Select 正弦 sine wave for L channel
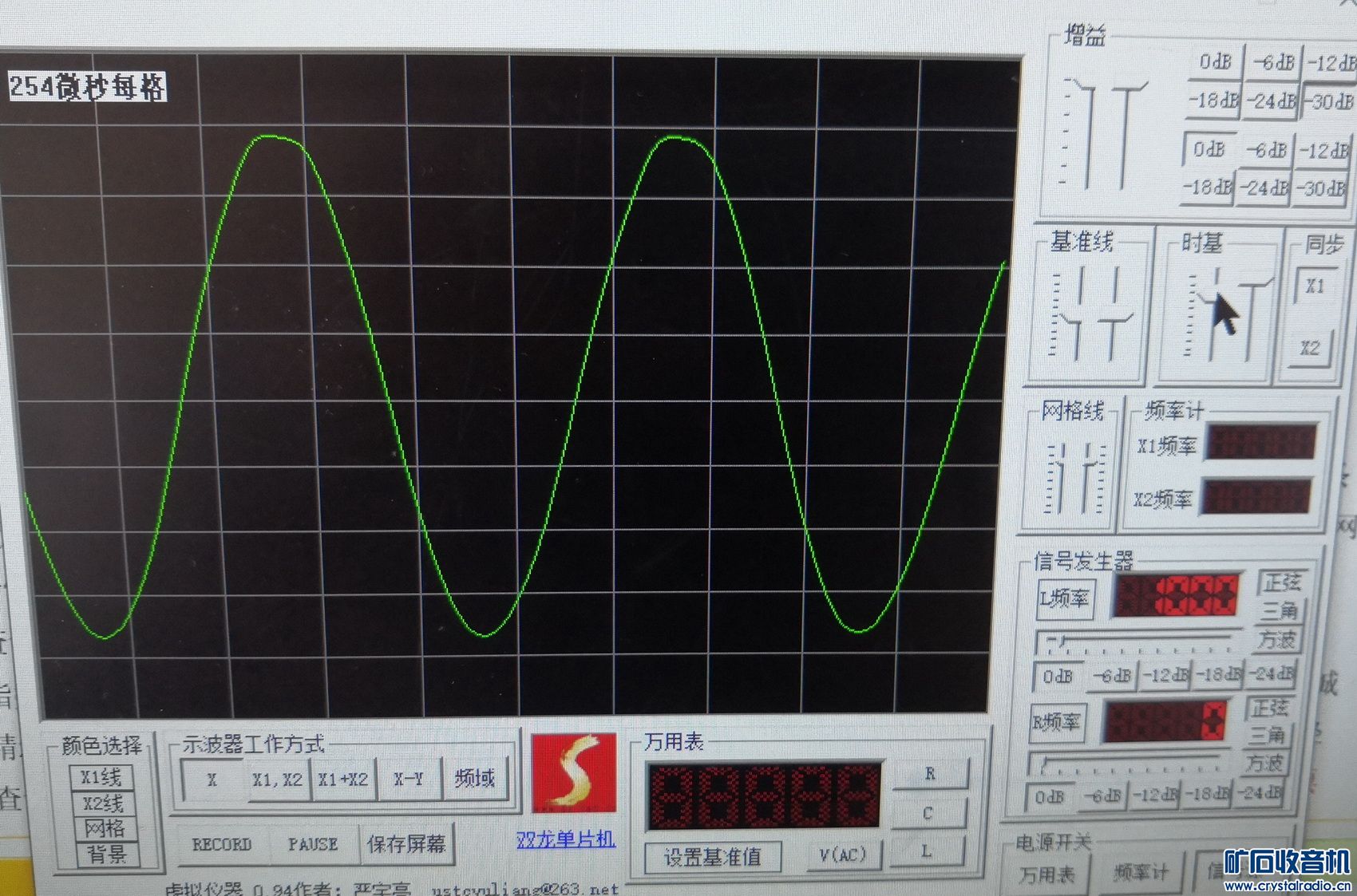Image resolution: width=1357 pixels, height=896 pixels. coord(1282,582)
